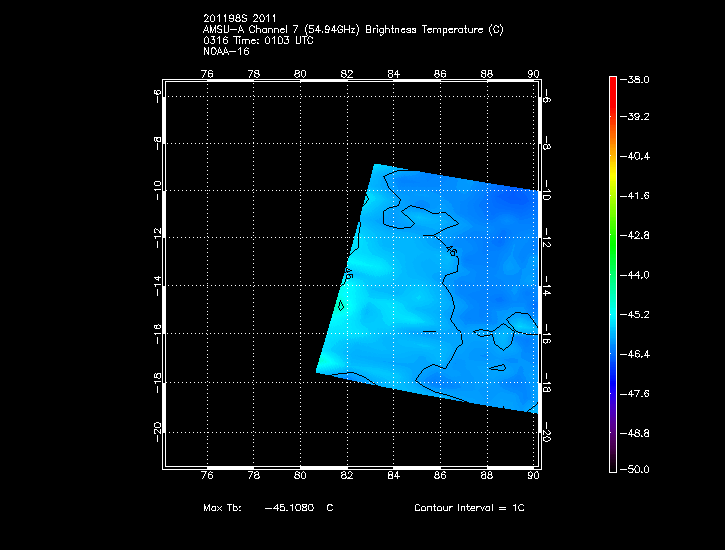
Task: Click the red top end of the colorbar
Action: (612, 82)
